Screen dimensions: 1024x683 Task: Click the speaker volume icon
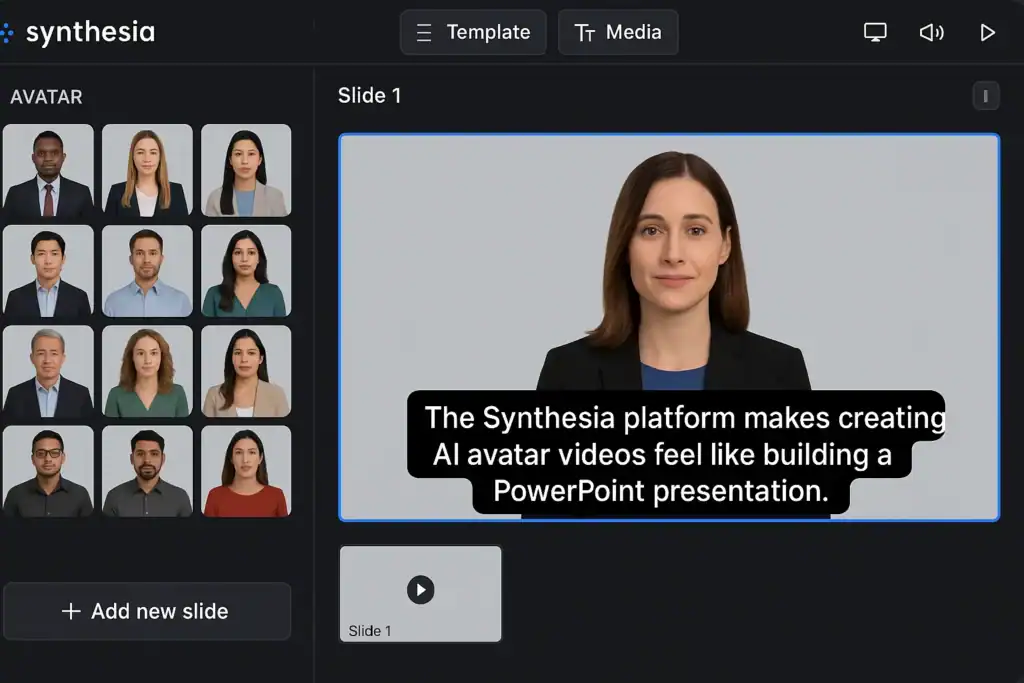click(x=931, y=32)
